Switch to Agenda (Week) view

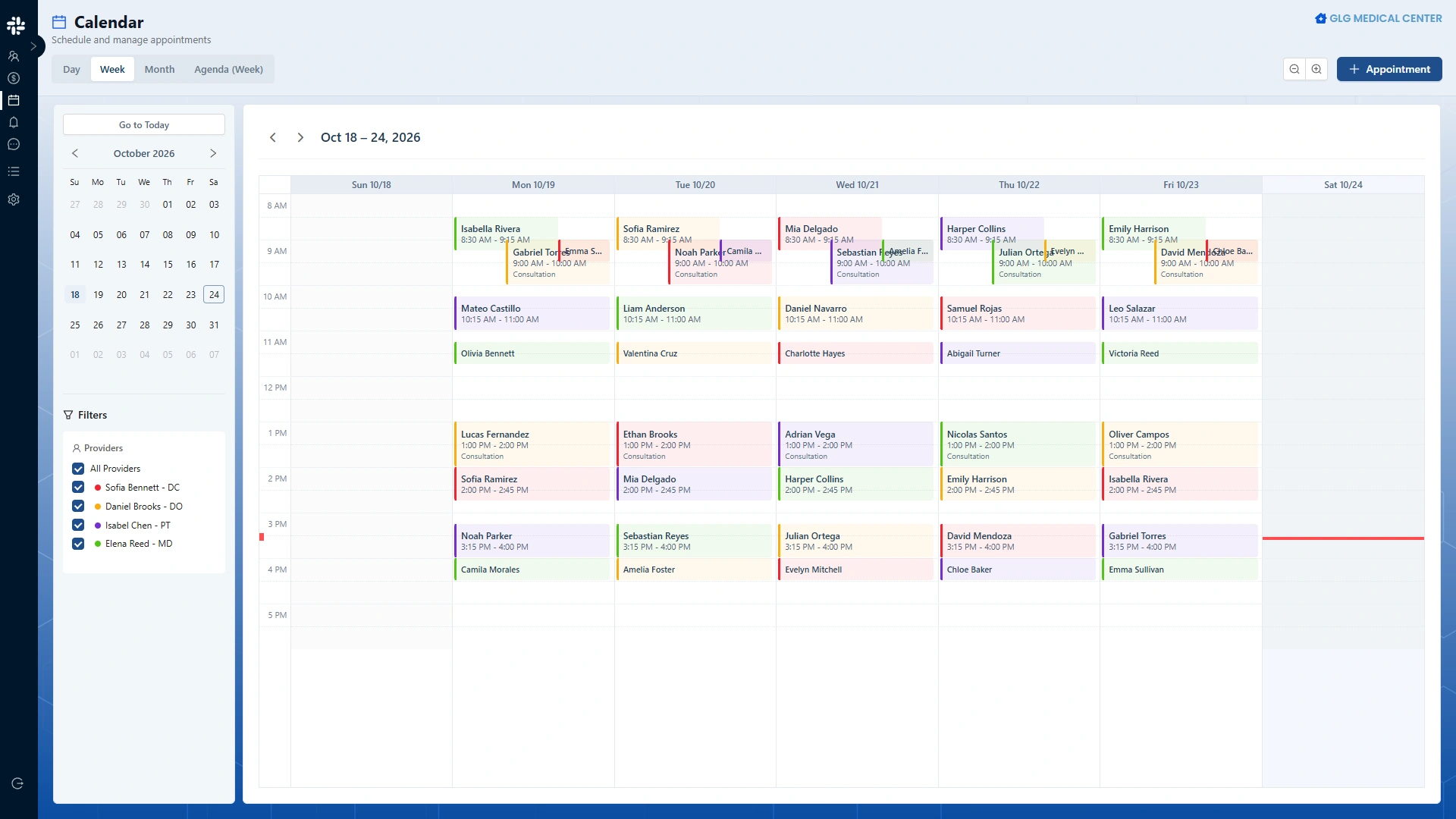click(x=228, y=69)
